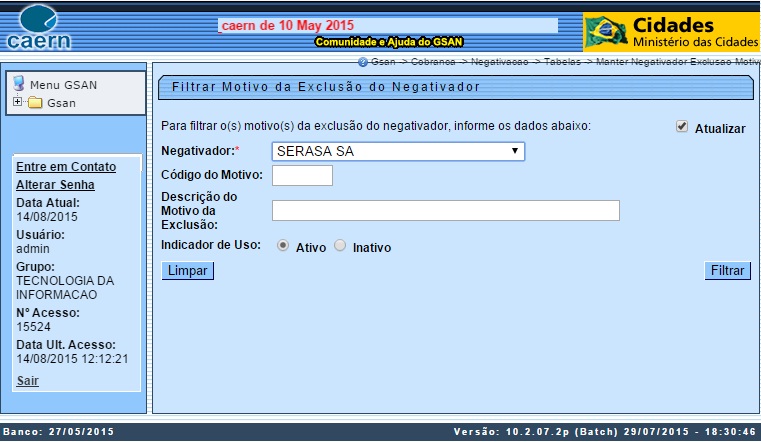Screen dimensions: 761x442
Task: Open the Alterar Senha link
Action: point(55,184)
